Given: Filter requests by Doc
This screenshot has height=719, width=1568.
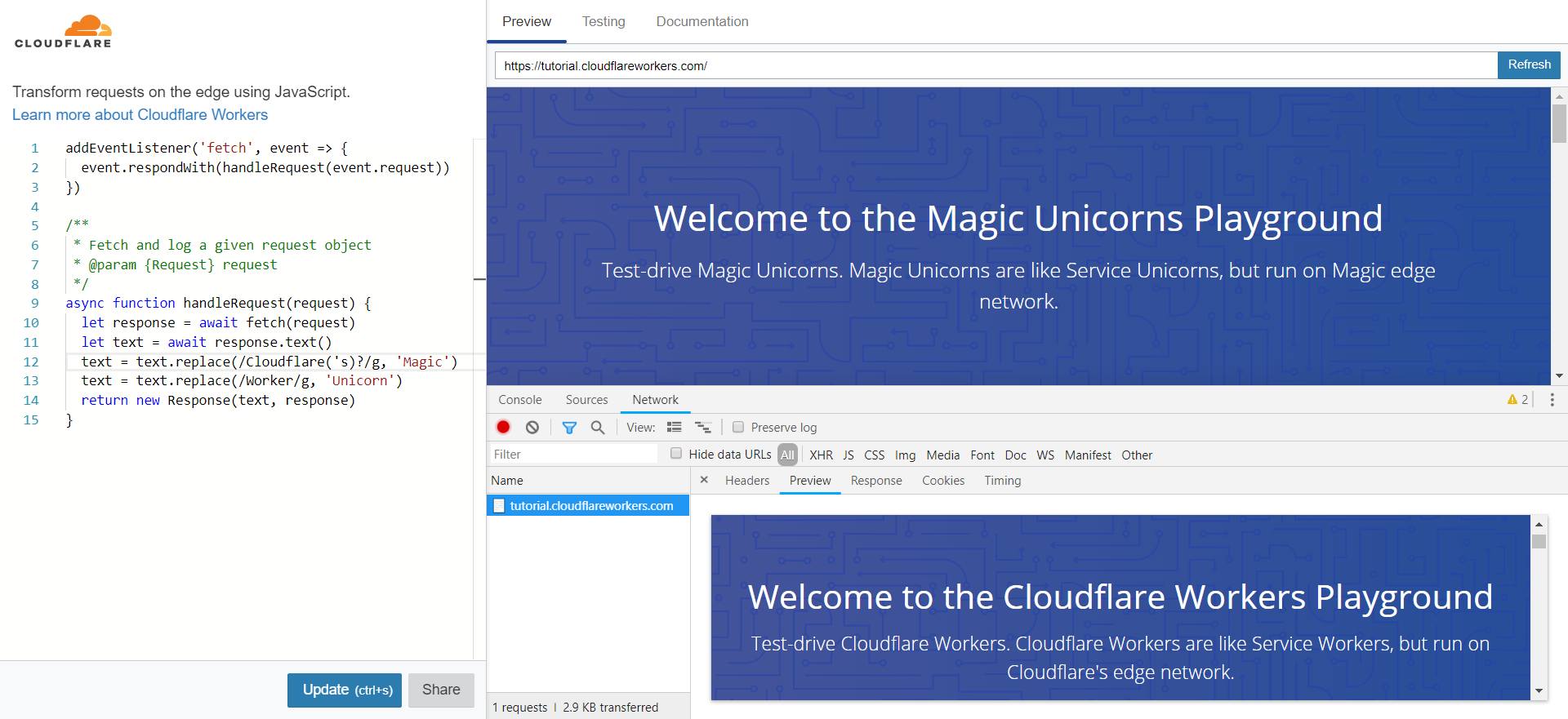Looking at the screenshot, I should coord(1015,455).
